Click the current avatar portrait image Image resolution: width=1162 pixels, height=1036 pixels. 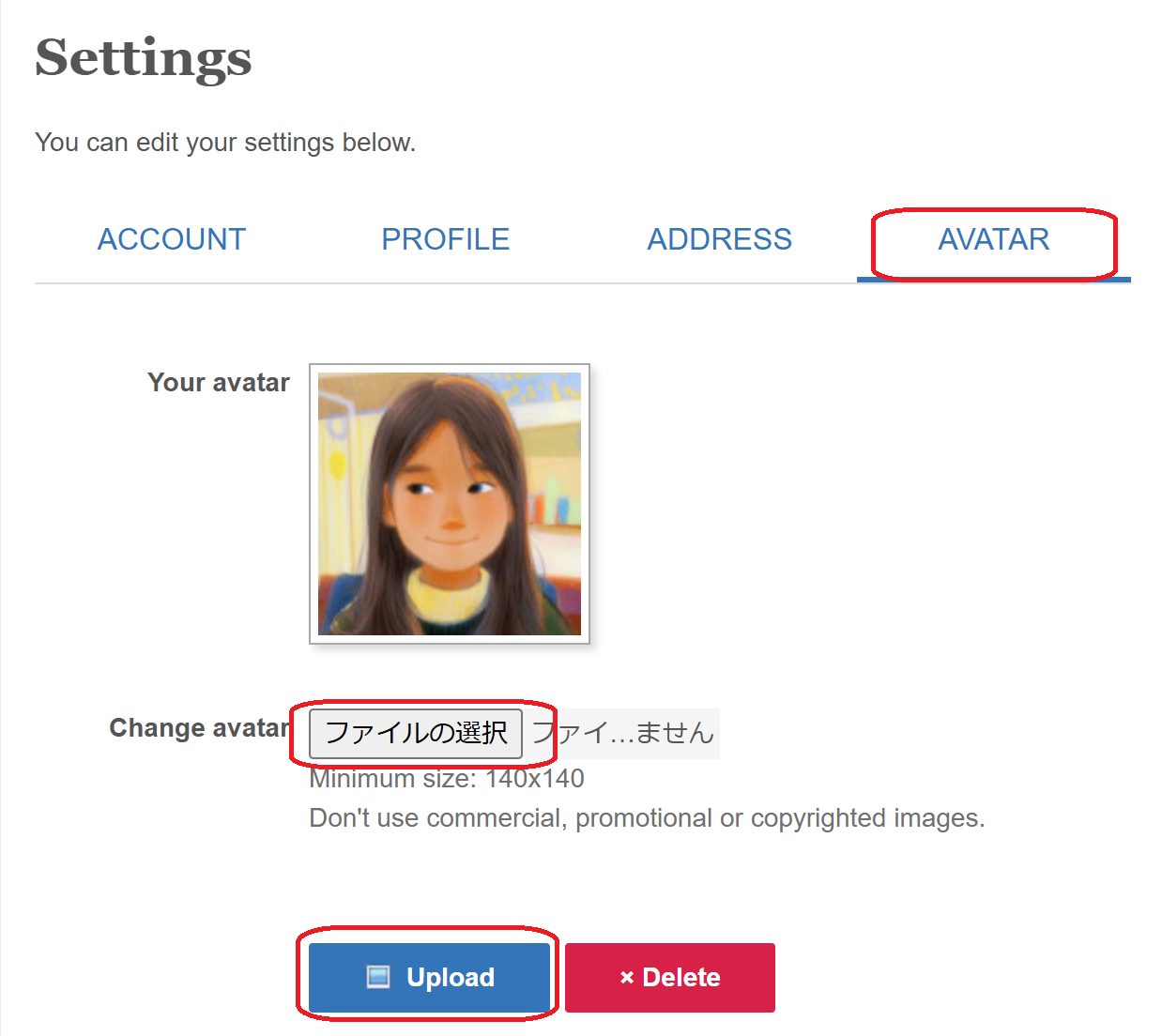(x=450, y=504)
